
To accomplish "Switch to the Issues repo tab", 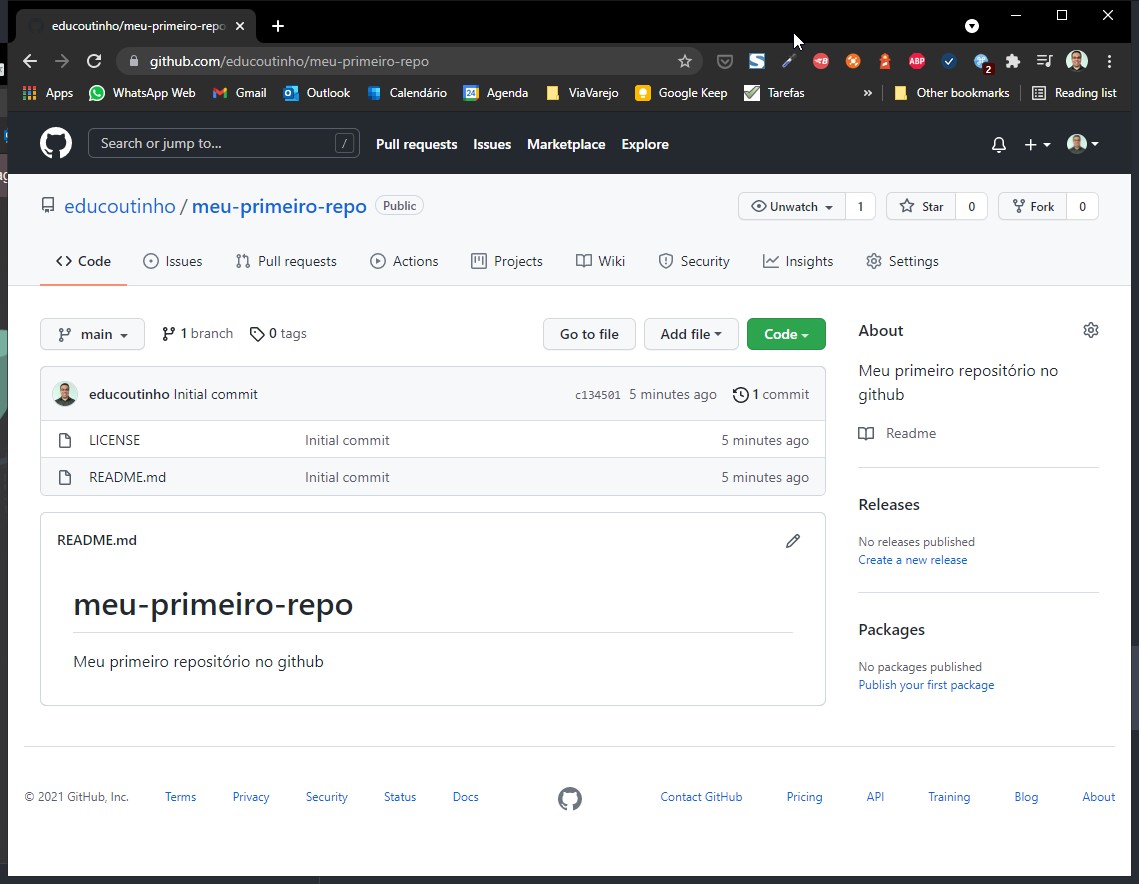I will (173, 261).
